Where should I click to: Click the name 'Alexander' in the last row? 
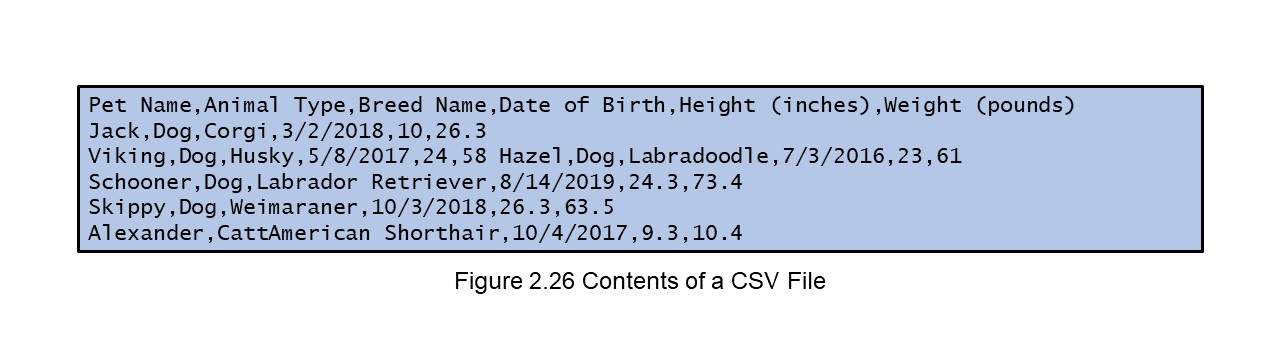click(146, 235)
